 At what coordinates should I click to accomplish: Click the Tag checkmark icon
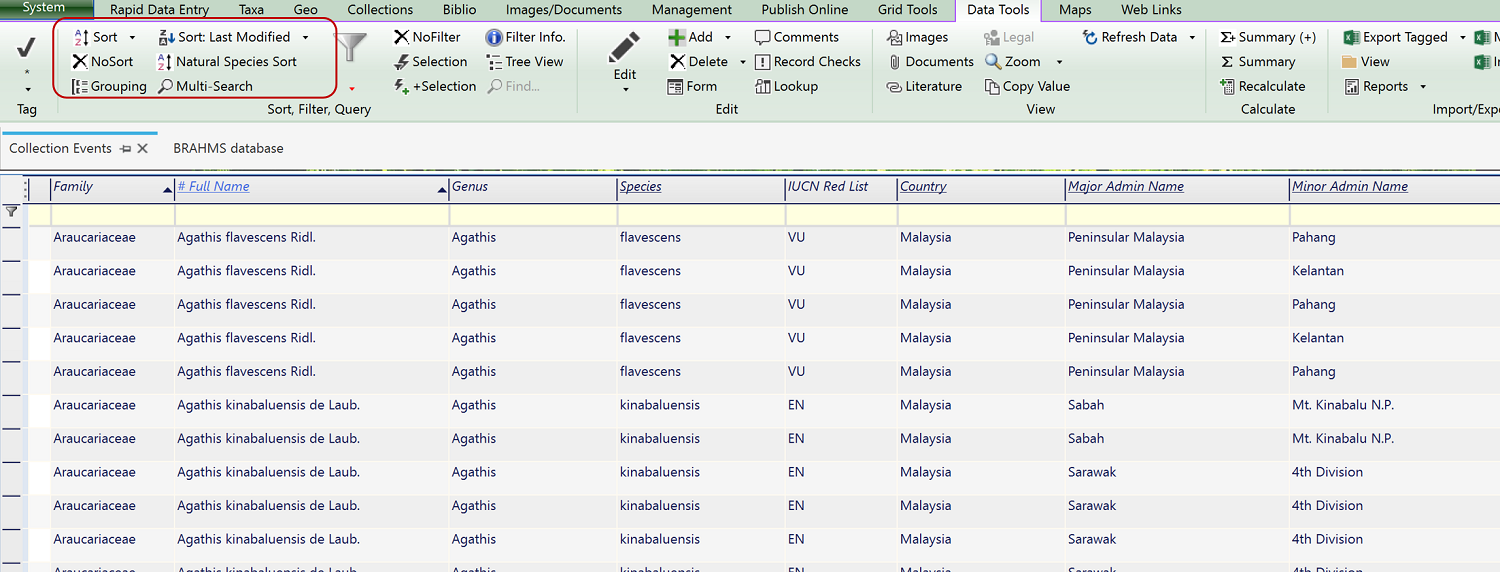(x=27, y=48)
